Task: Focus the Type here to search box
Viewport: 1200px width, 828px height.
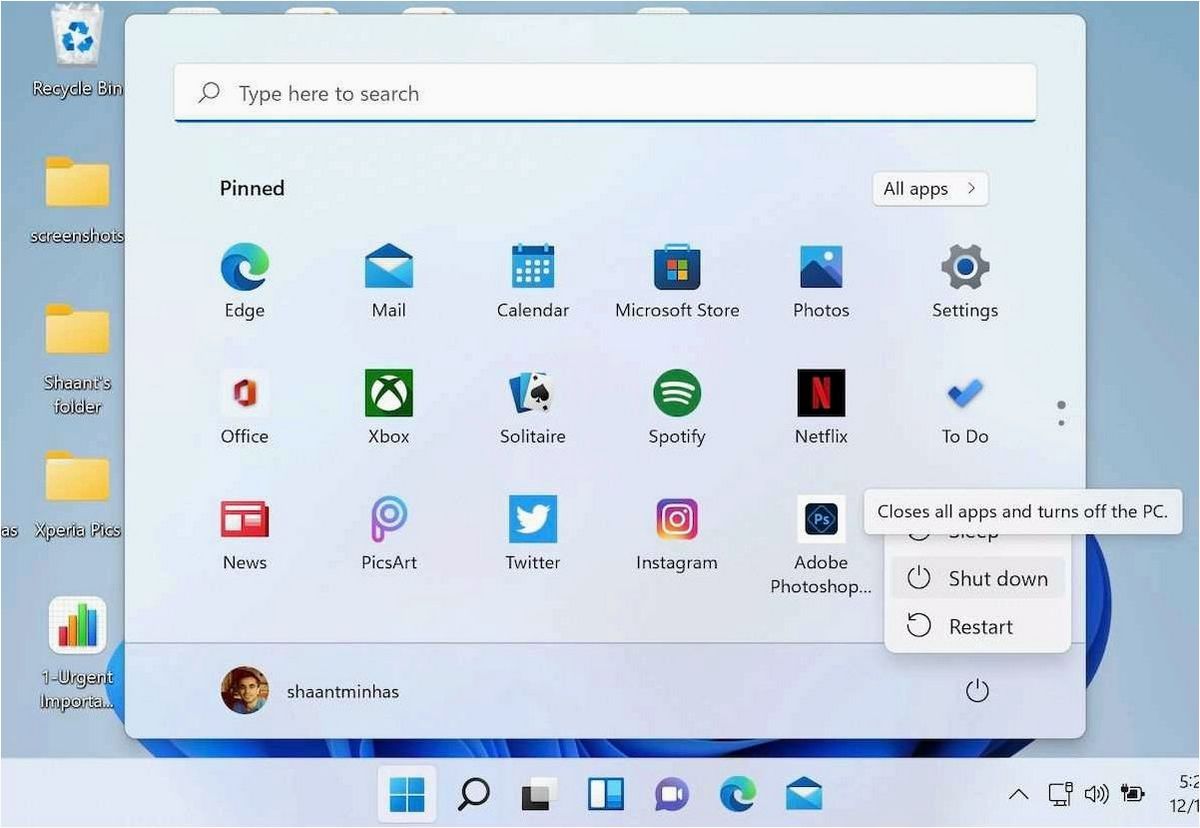Action: click(x=605, y=94)
